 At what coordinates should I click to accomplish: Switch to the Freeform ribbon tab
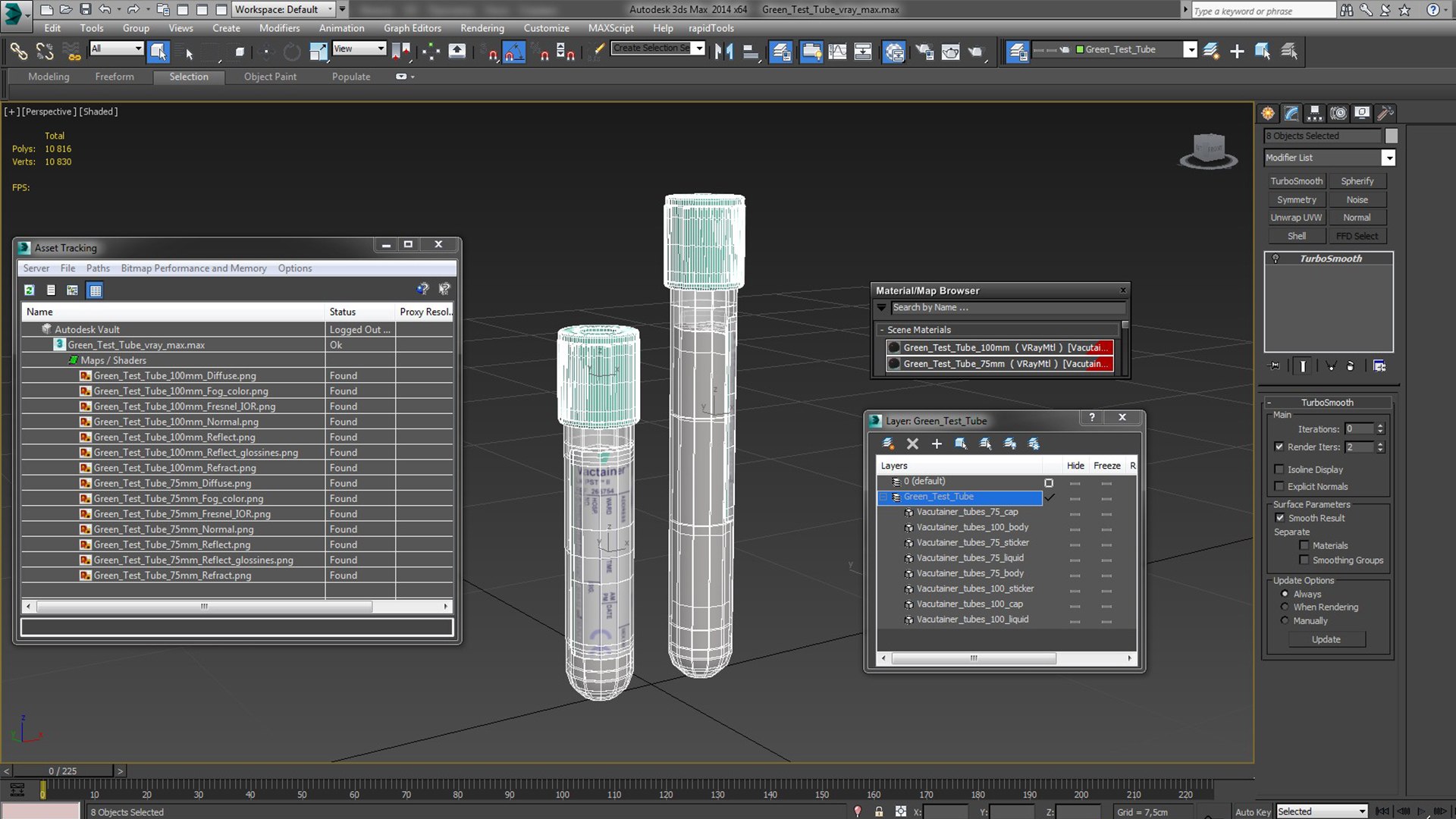click(x=115, y=77)
